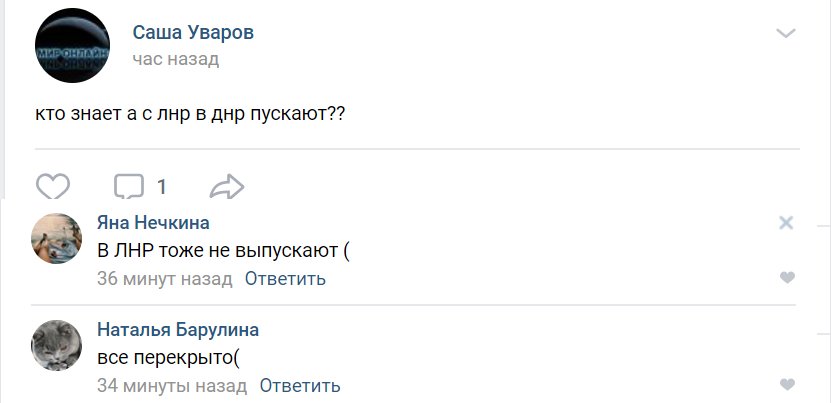831x403 pixels.
Task: Open Саша Уваров's profile avatar
Action: tap(73, 46)
